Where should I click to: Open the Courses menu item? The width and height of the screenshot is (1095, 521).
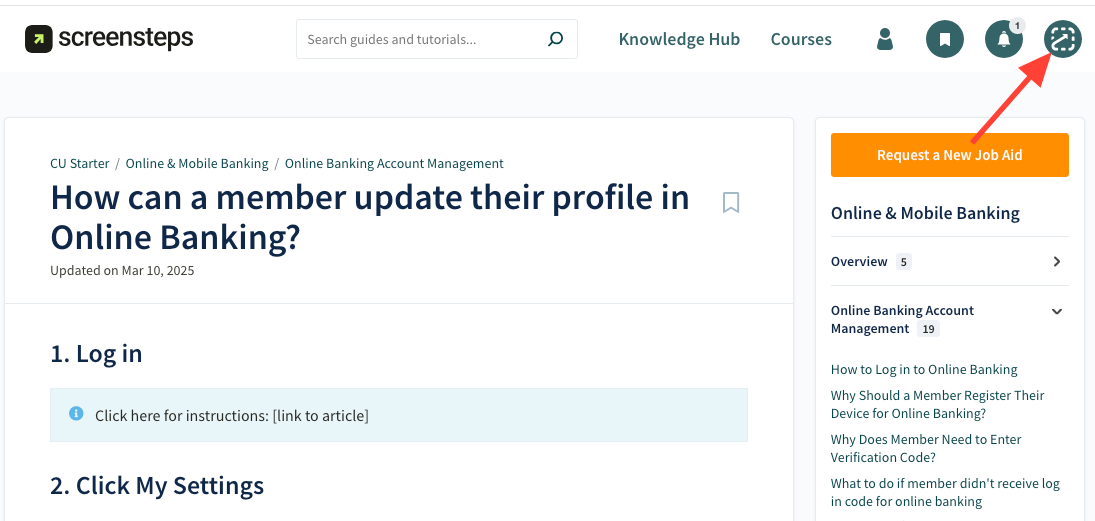click(x=801, y=40)
